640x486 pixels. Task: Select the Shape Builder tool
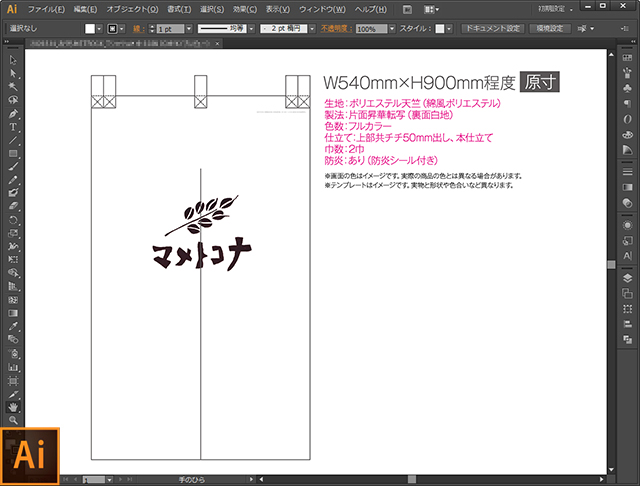[13, 273]
